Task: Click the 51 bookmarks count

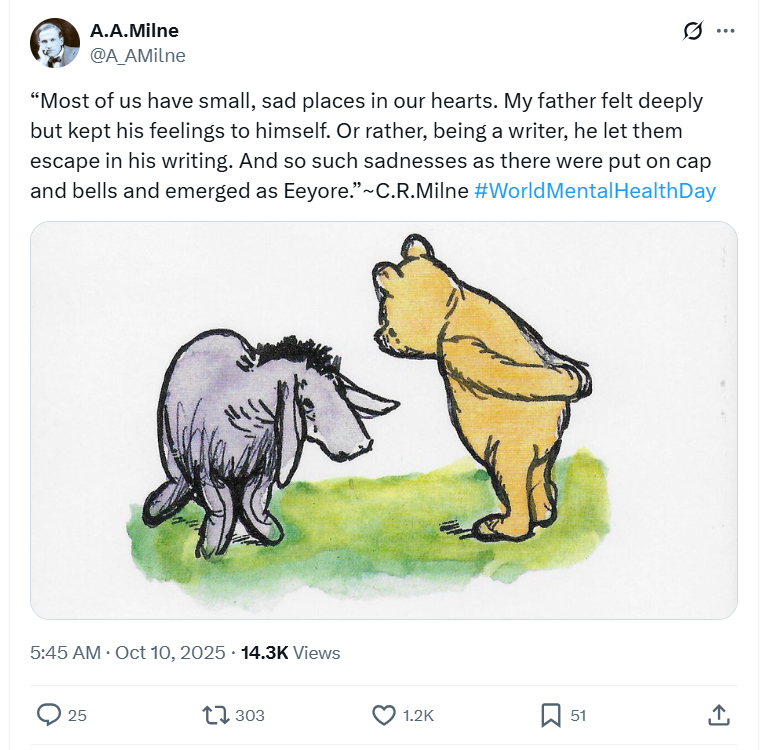Action: [578, 715]
